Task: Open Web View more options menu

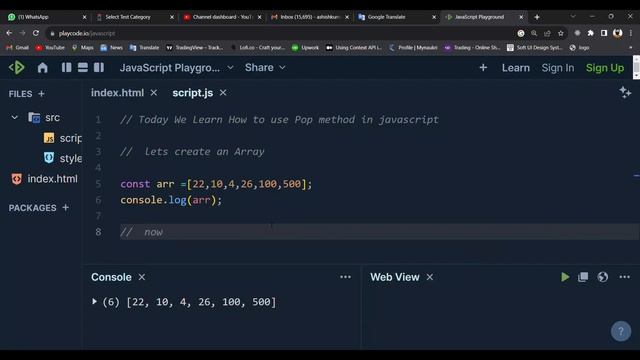Action: [x=624, y=277]
